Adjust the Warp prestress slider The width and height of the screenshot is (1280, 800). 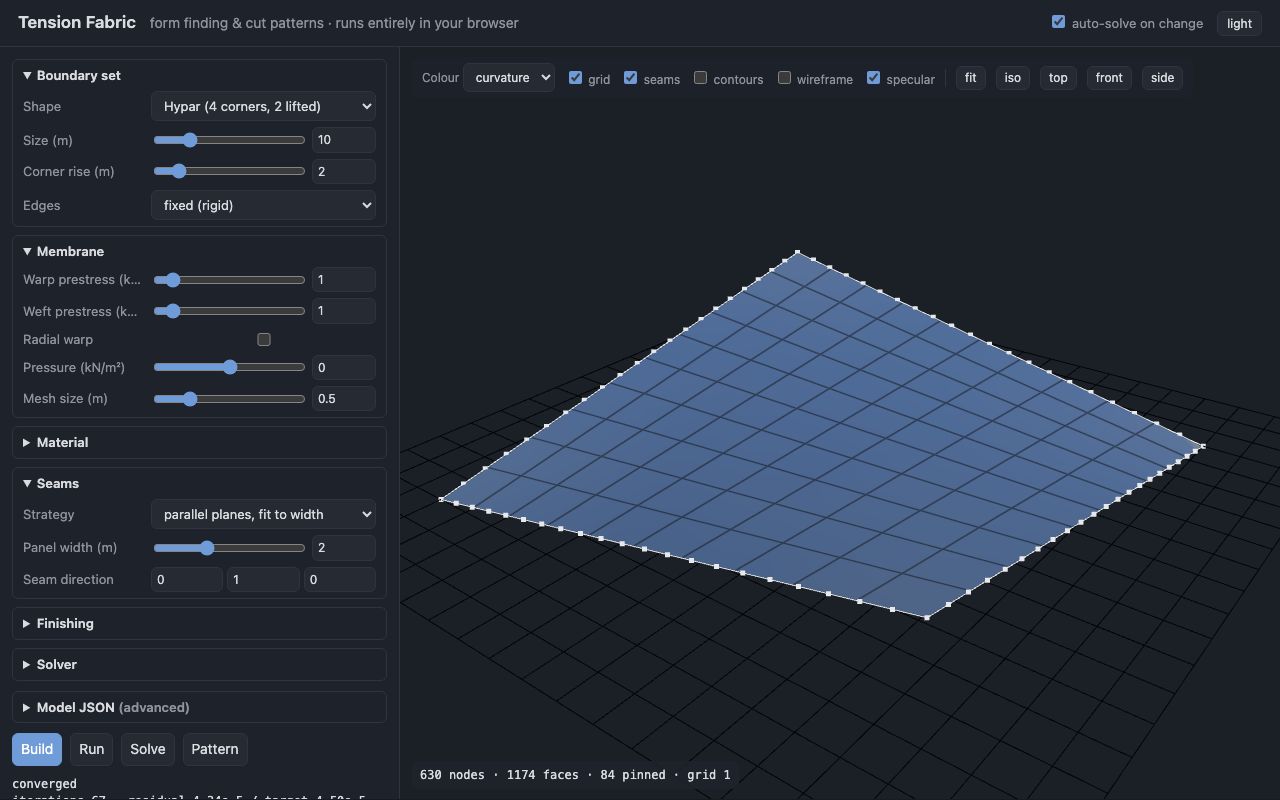coord(229,280)
